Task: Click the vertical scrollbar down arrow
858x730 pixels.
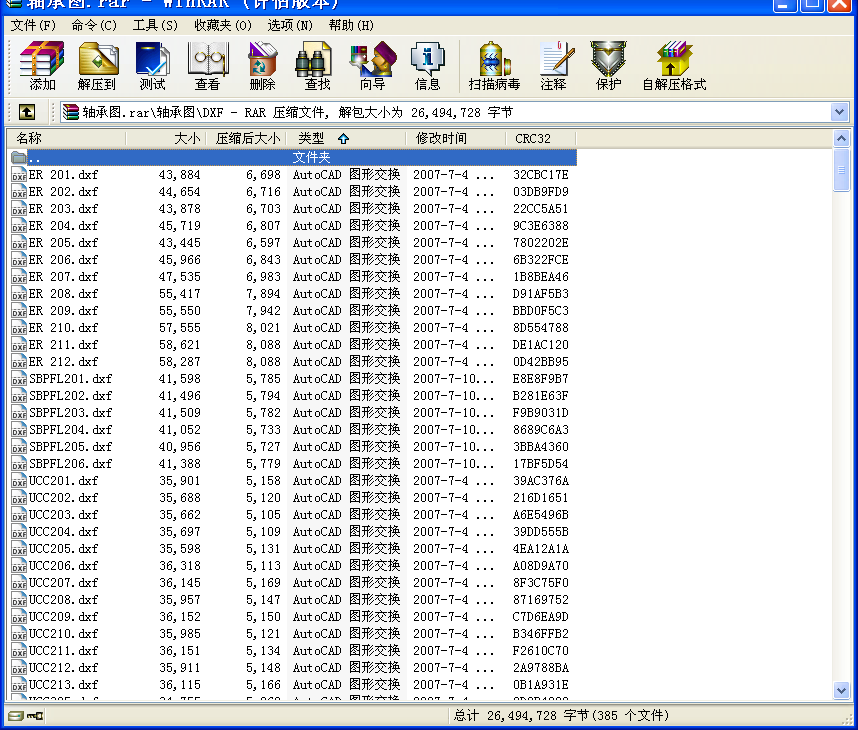Action: 842,691
